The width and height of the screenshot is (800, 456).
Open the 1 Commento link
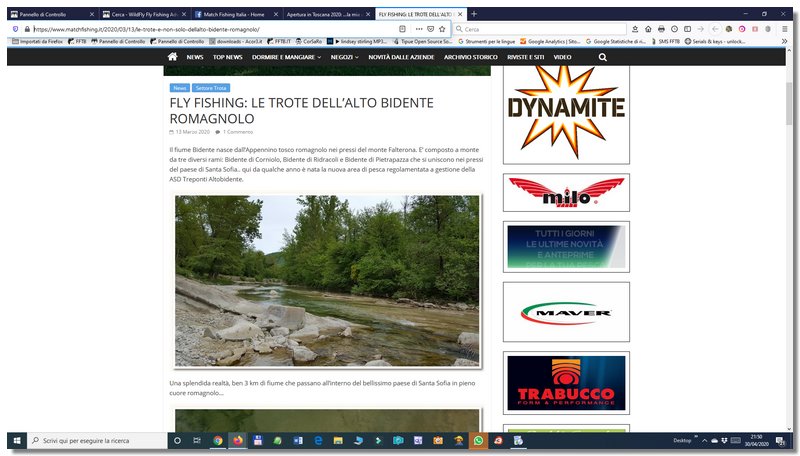coord(238,132)
